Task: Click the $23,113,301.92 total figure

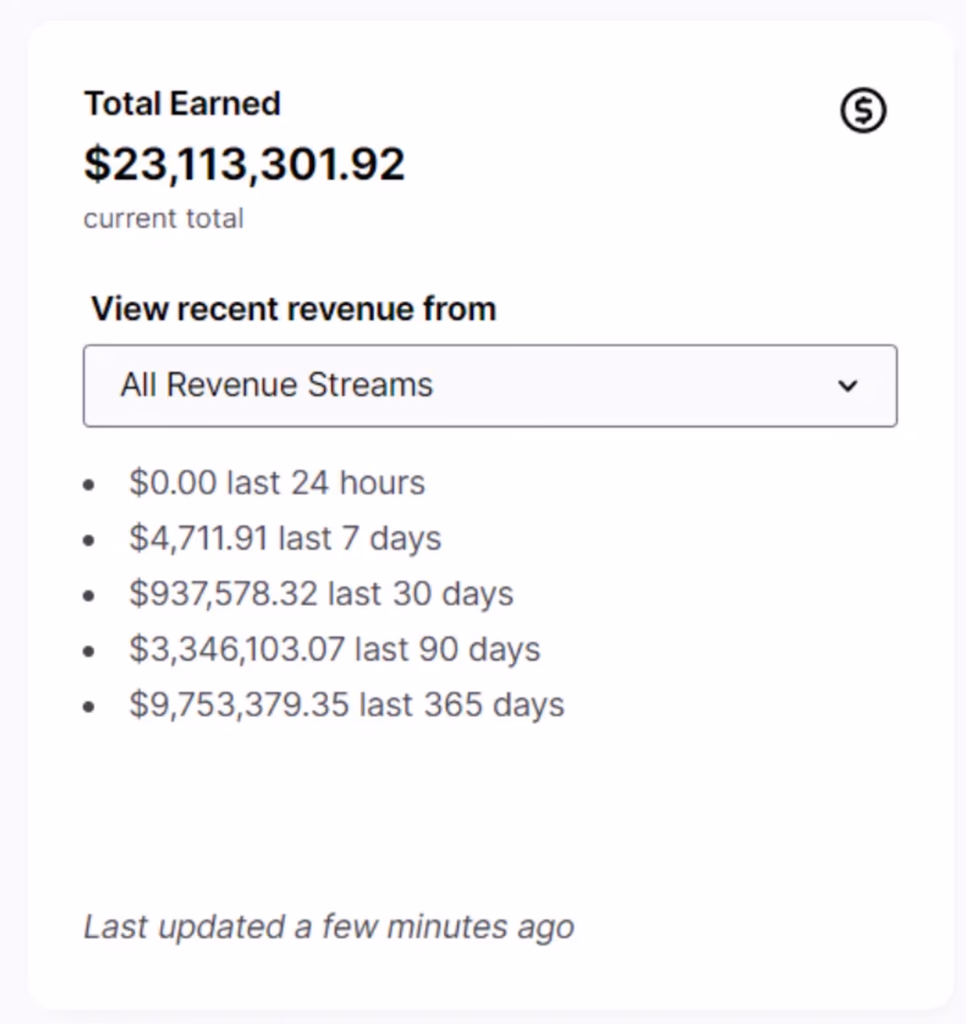Action: pos(244,163)
